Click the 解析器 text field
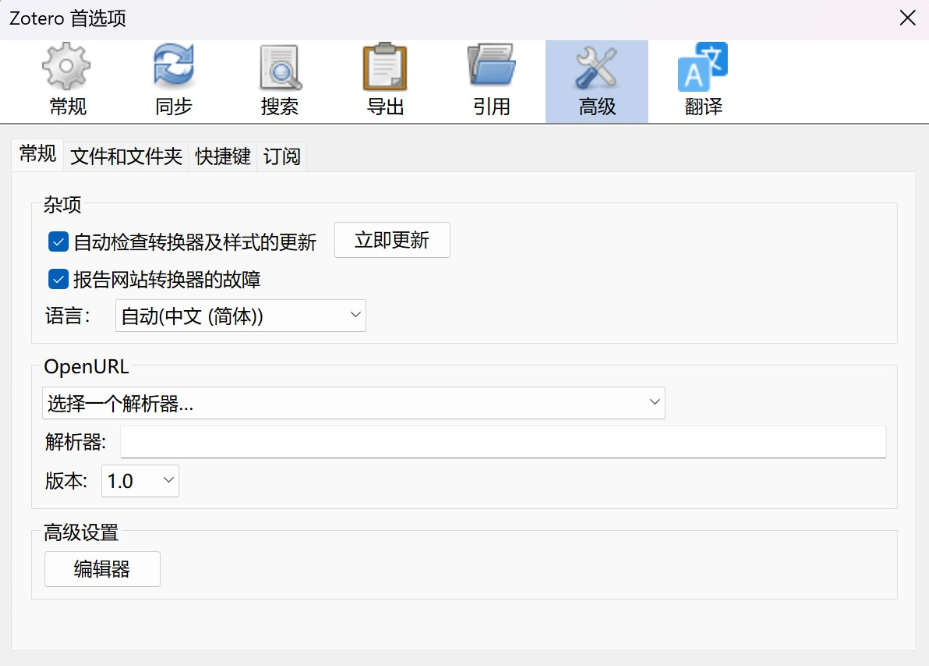This screenshot has height=666, width=929. (503, 441)
